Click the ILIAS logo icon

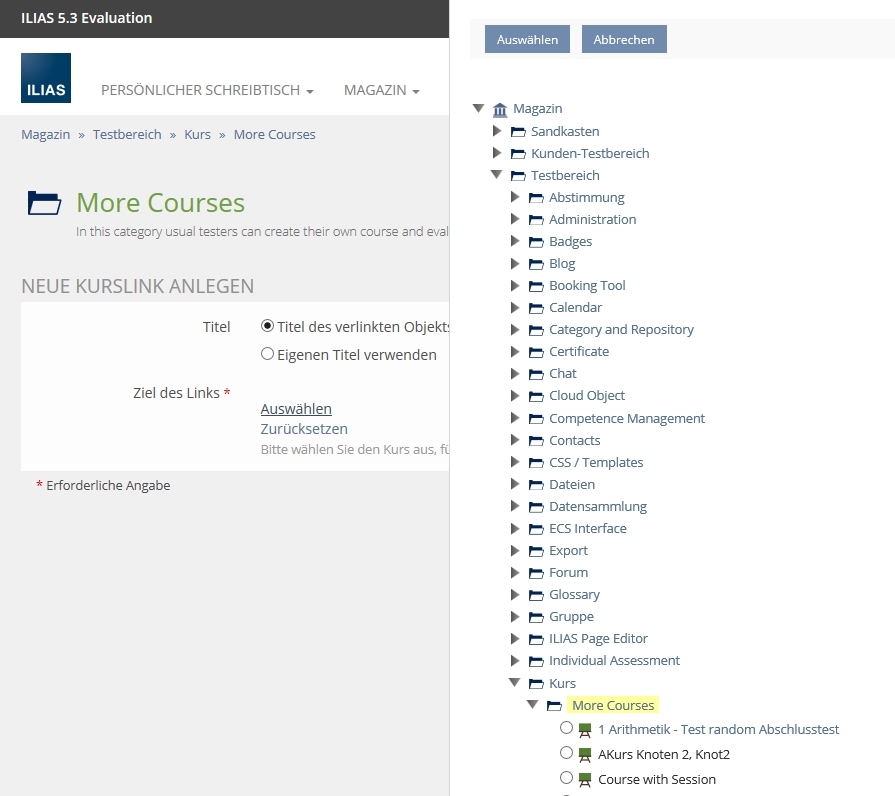coord(46,78)
